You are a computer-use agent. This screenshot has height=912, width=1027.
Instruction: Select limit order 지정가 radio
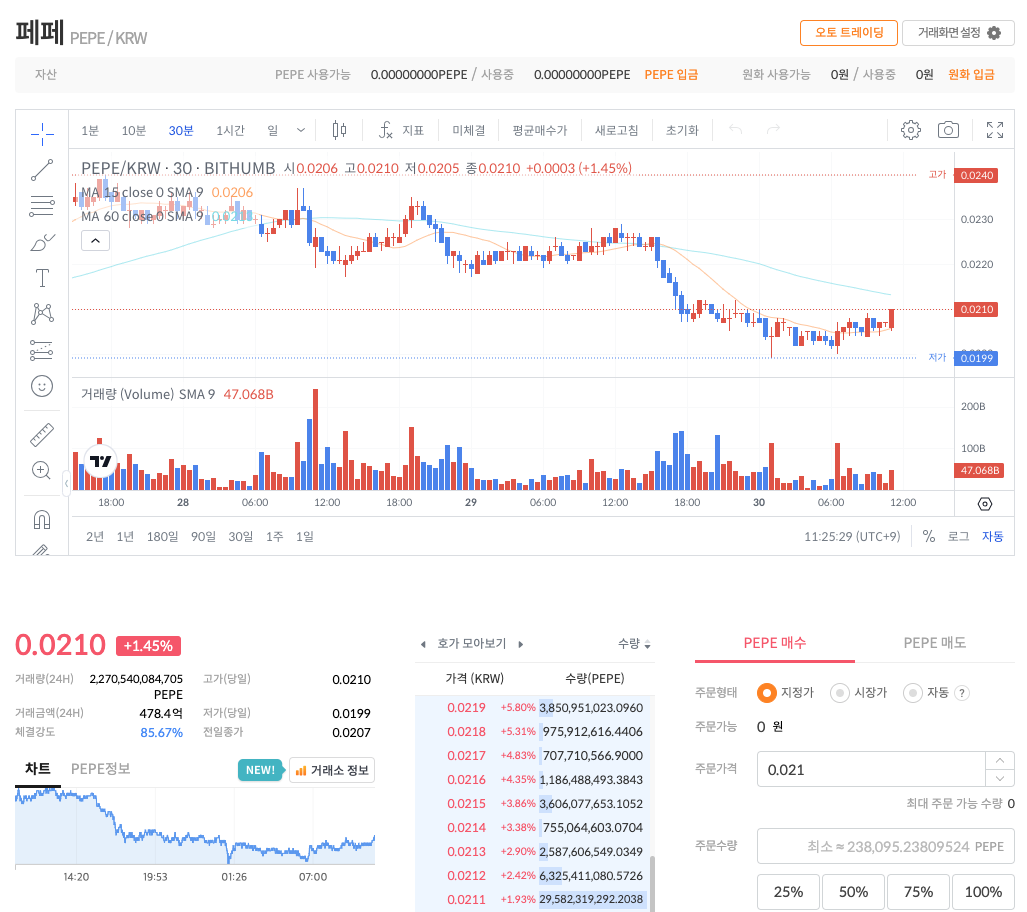pos(766,693)
